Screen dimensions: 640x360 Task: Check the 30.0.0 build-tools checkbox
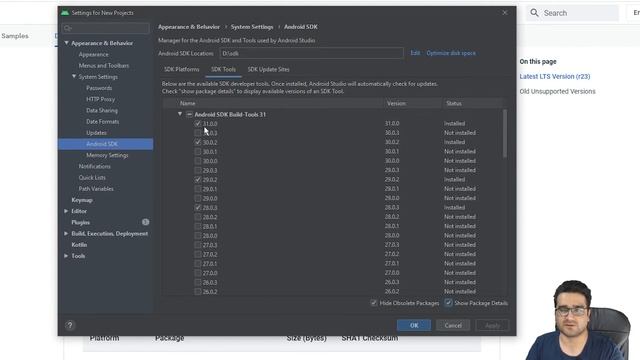[x=198, y=161]
